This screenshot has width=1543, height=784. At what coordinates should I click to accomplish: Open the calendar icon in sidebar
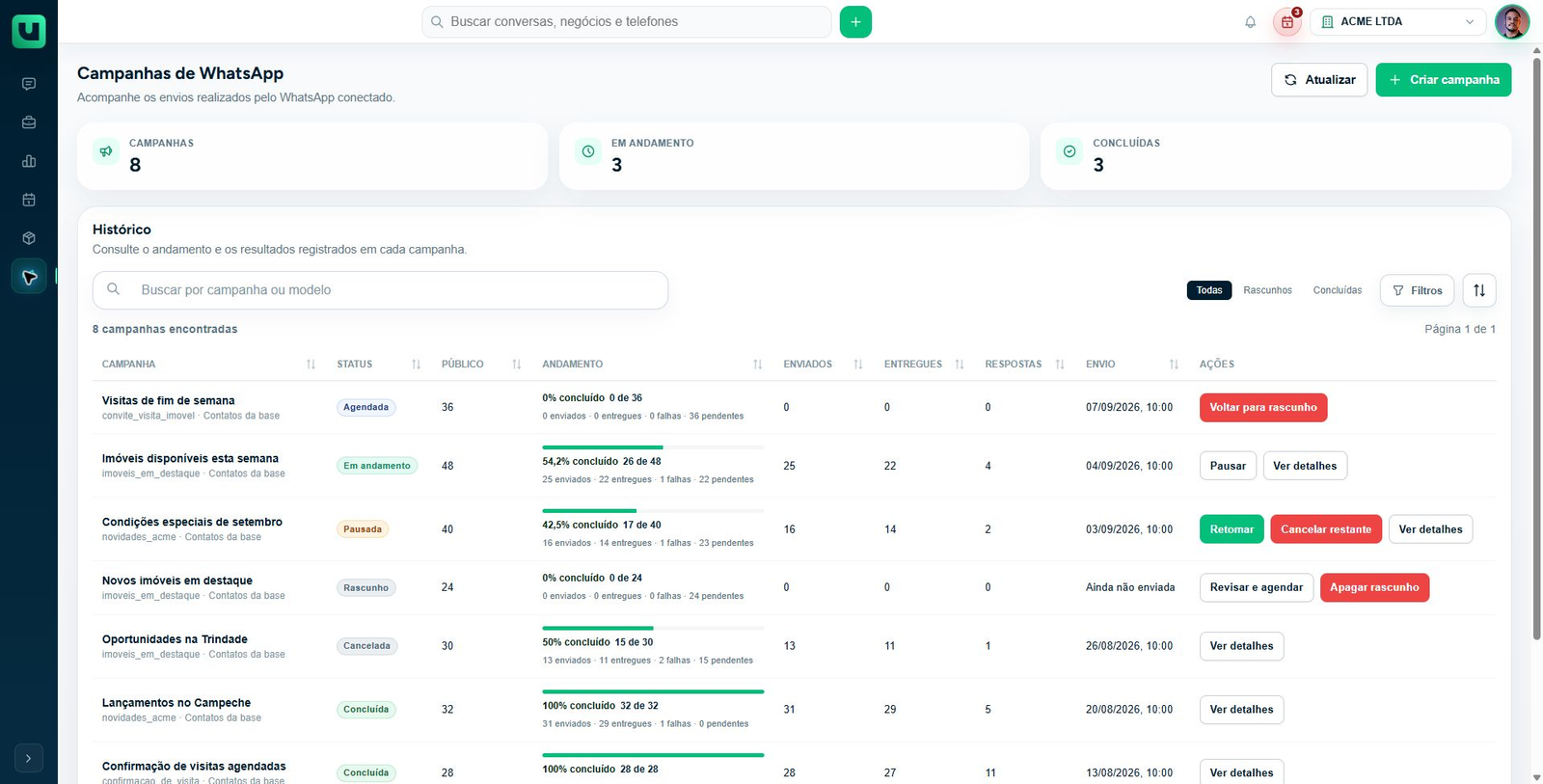point(29,200)
